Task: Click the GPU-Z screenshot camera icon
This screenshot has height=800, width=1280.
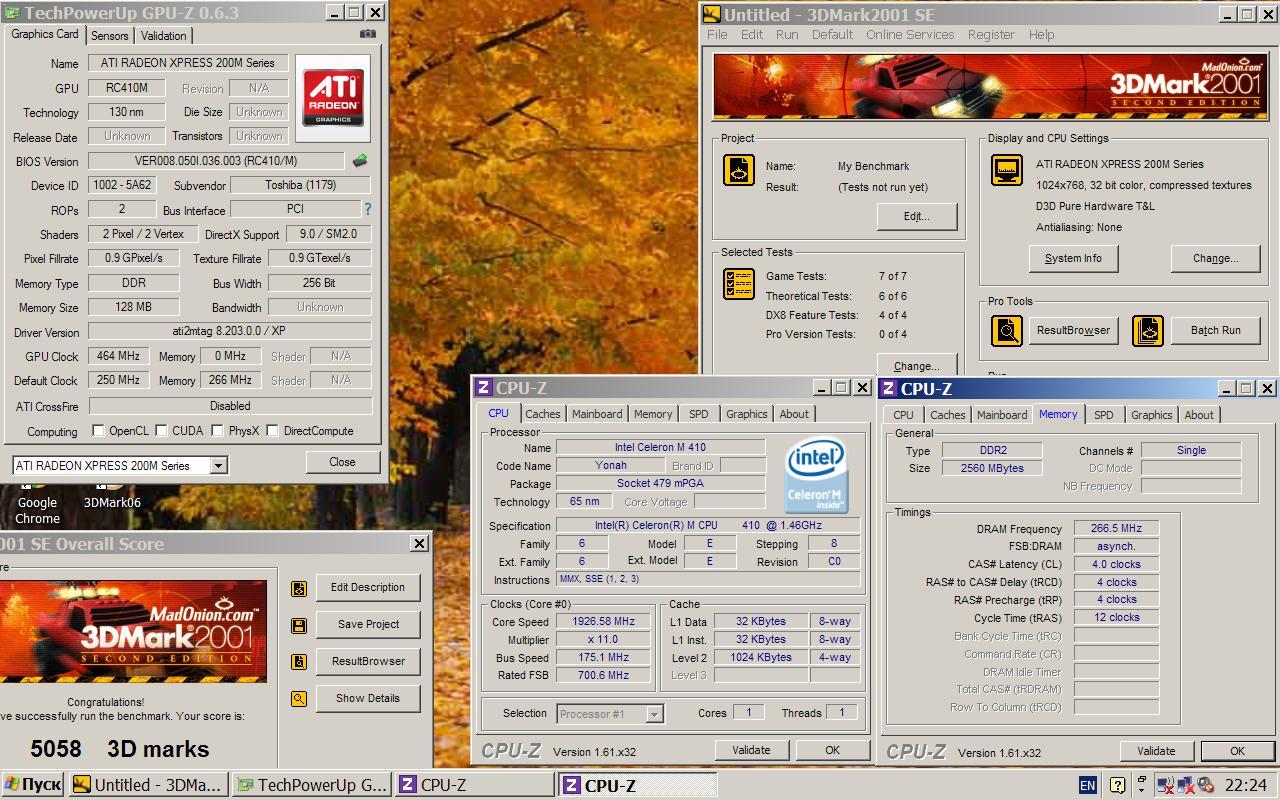Action: coord(368,33)
